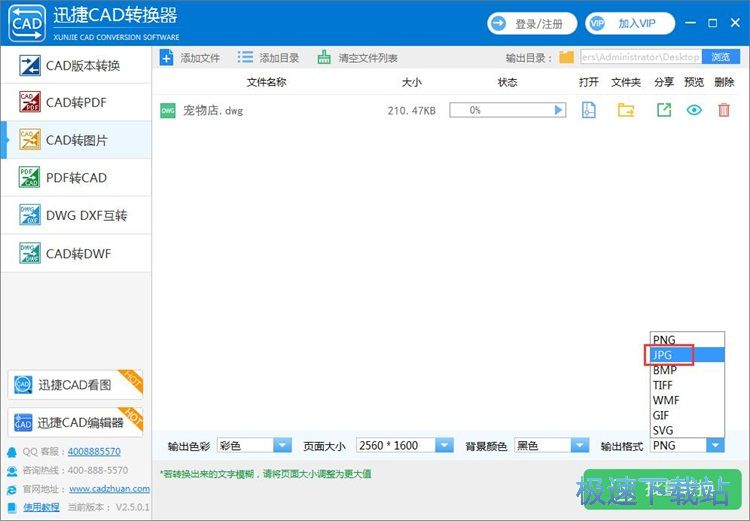Open the CAD版本转换 sidebar section
The image size is (750, 521).
pos(76,65)
